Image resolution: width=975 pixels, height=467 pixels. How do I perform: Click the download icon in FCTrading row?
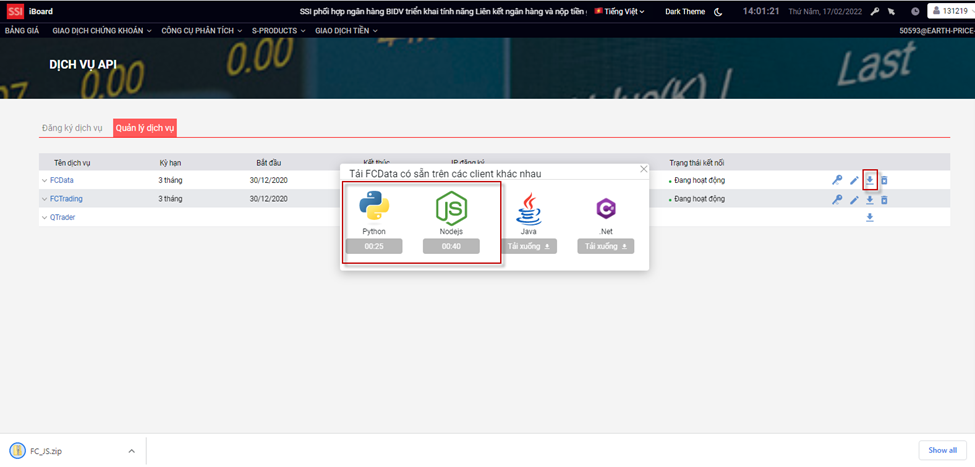click(870, 200)
